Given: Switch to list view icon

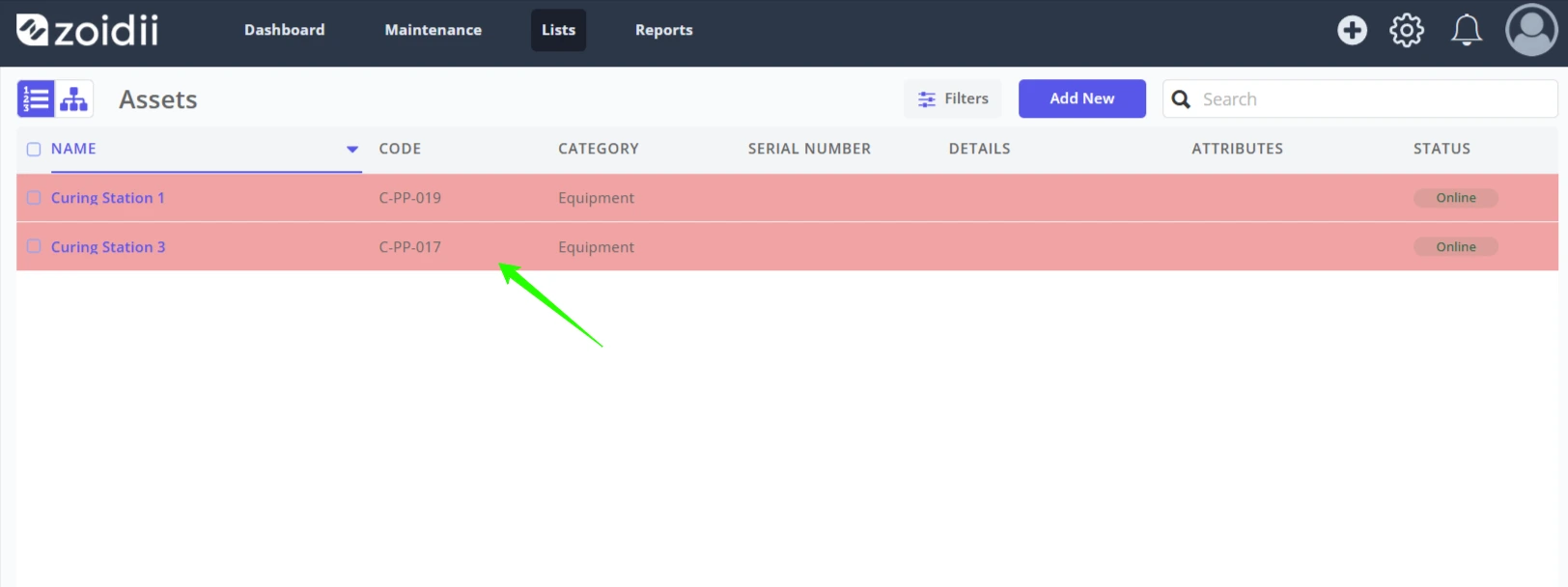Looking at the screenshot, I should pyautogui.click(x=36, y=98).
